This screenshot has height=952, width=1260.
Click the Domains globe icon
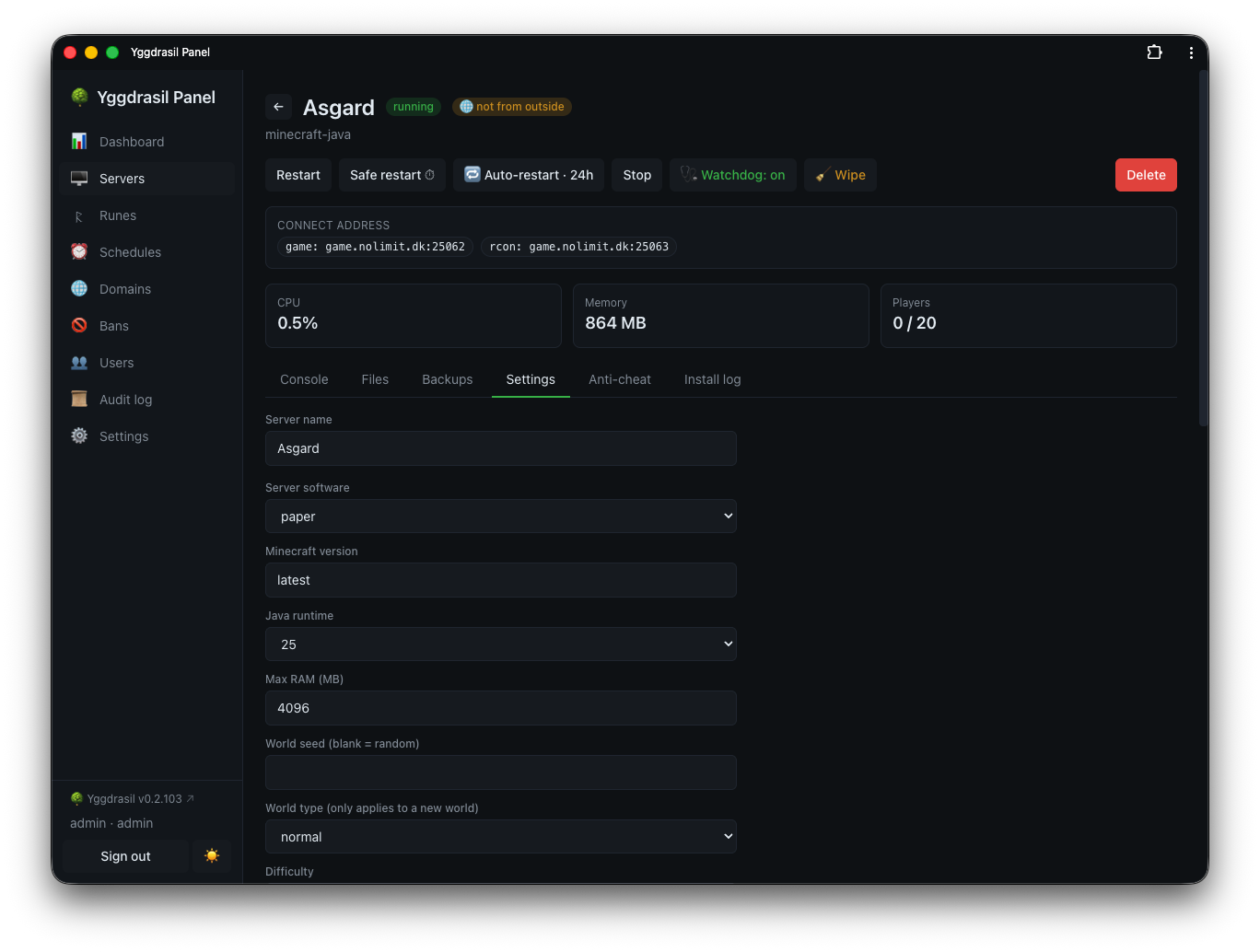79,288
